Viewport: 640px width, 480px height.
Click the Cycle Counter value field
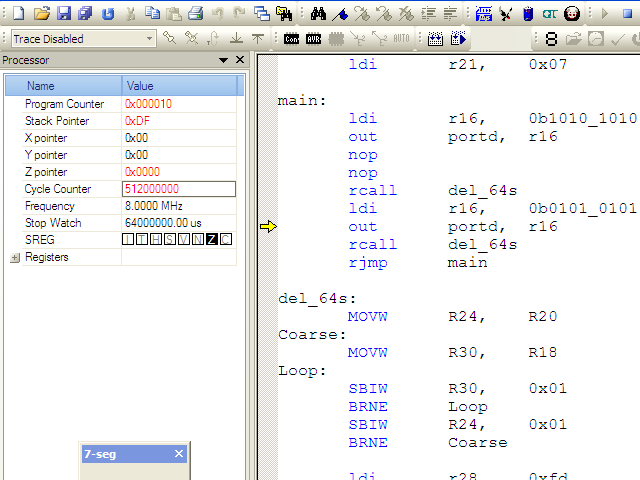pos(178,189)
